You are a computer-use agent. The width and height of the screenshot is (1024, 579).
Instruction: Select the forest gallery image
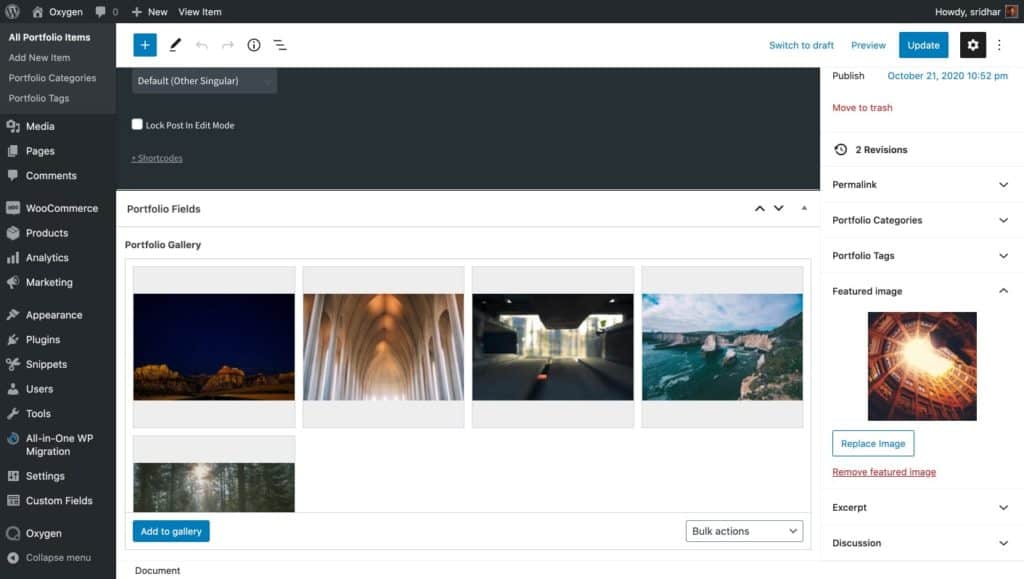click(214, 474)
